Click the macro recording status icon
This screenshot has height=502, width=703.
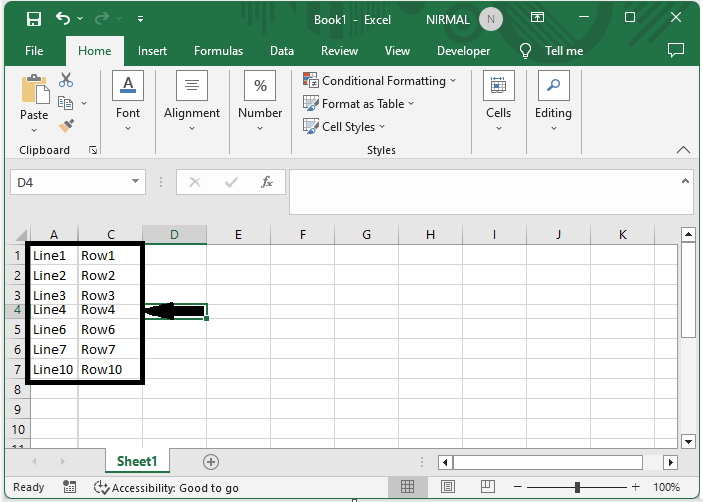[69, 487]
